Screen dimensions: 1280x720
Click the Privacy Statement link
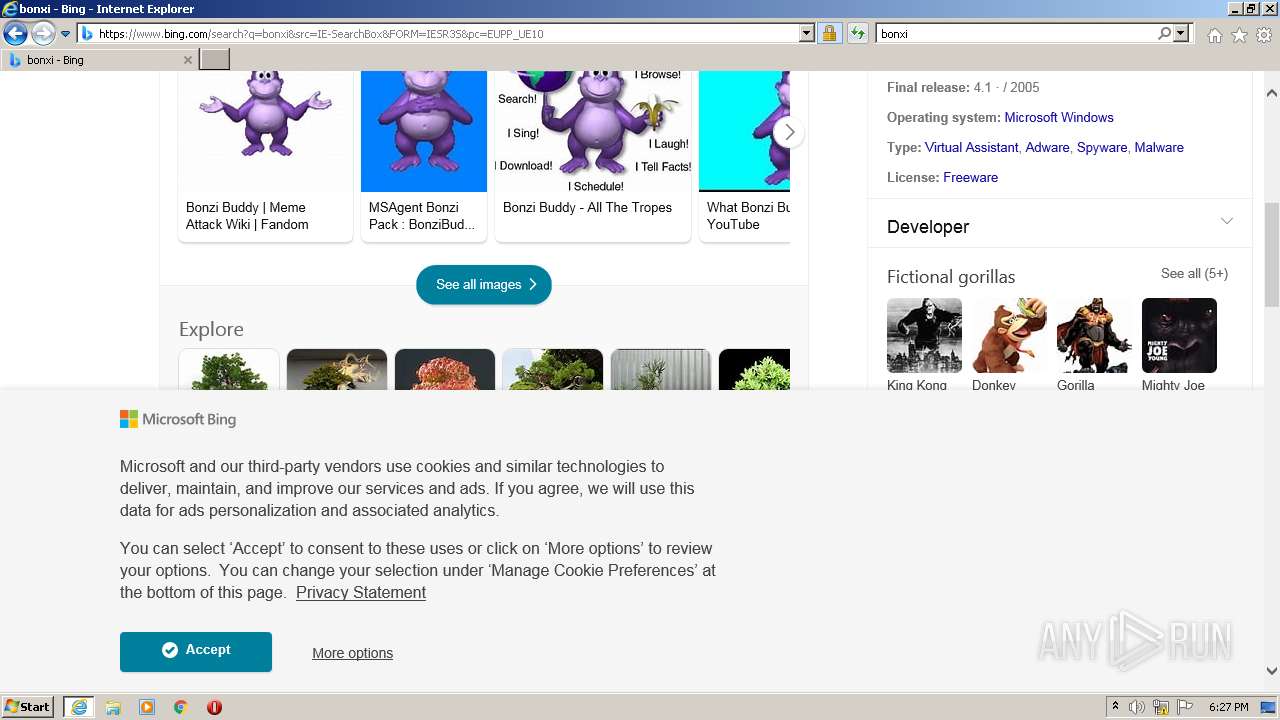[x=361, y=593]
